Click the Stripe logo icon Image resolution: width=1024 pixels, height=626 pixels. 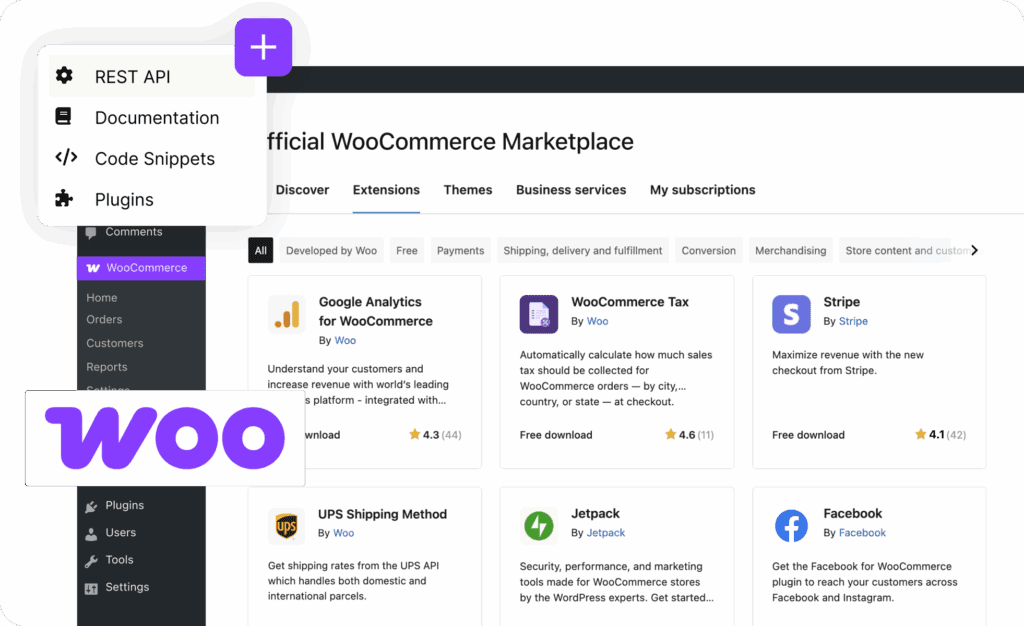(791, 314)
